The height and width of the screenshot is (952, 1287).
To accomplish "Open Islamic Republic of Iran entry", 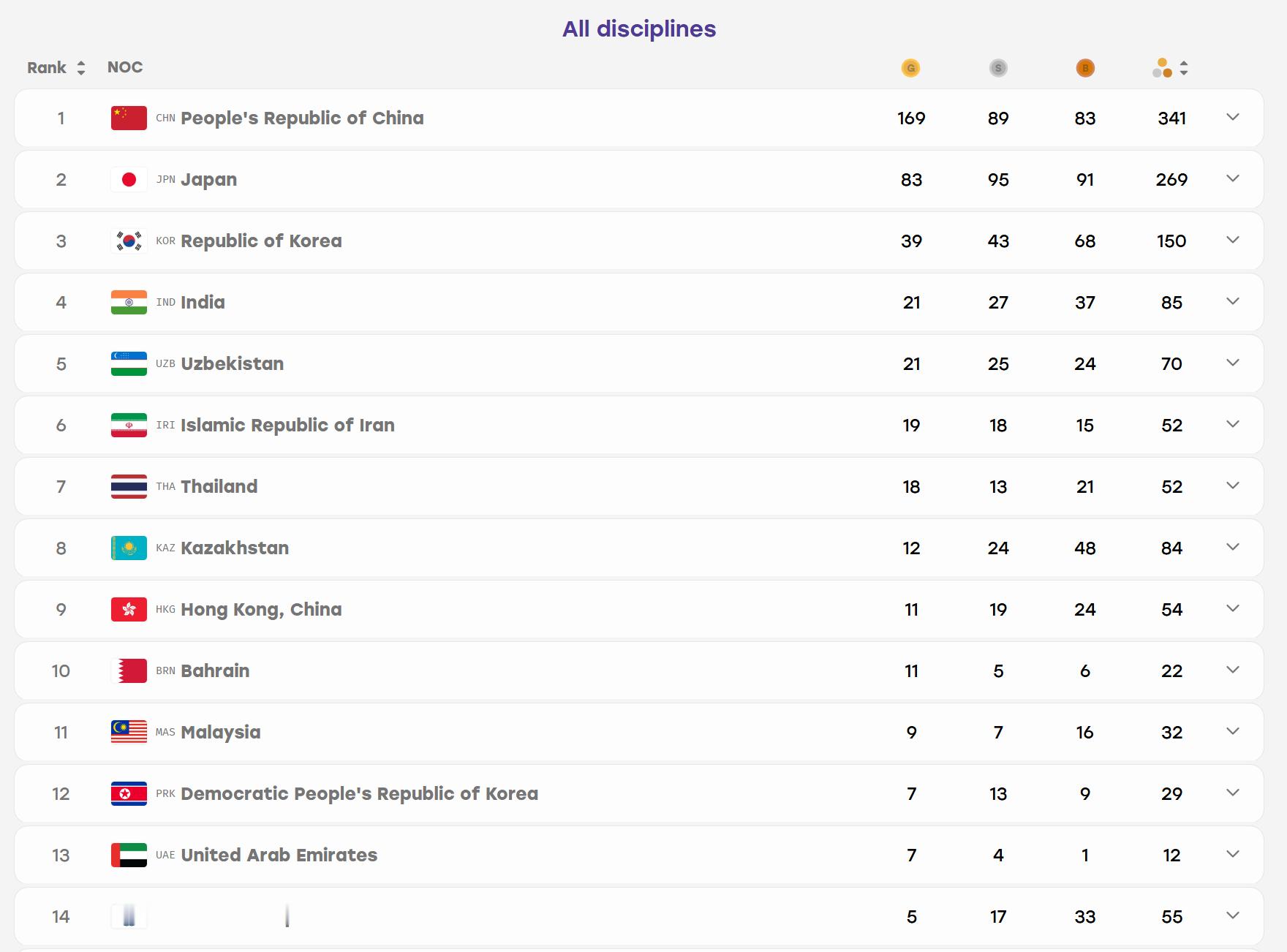I will click(287, 425).
